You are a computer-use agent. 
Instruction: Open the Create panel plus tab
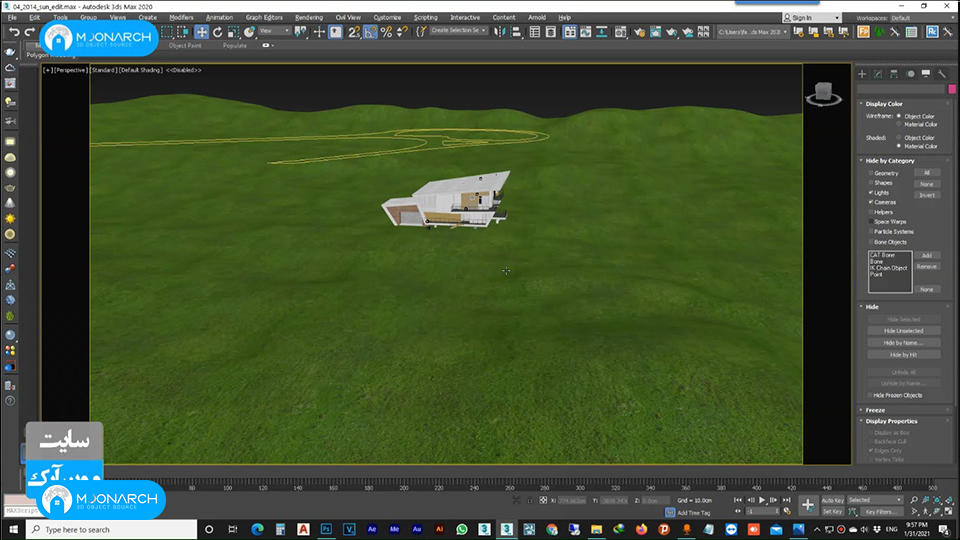pyautogui.click(x=862, y=74)
